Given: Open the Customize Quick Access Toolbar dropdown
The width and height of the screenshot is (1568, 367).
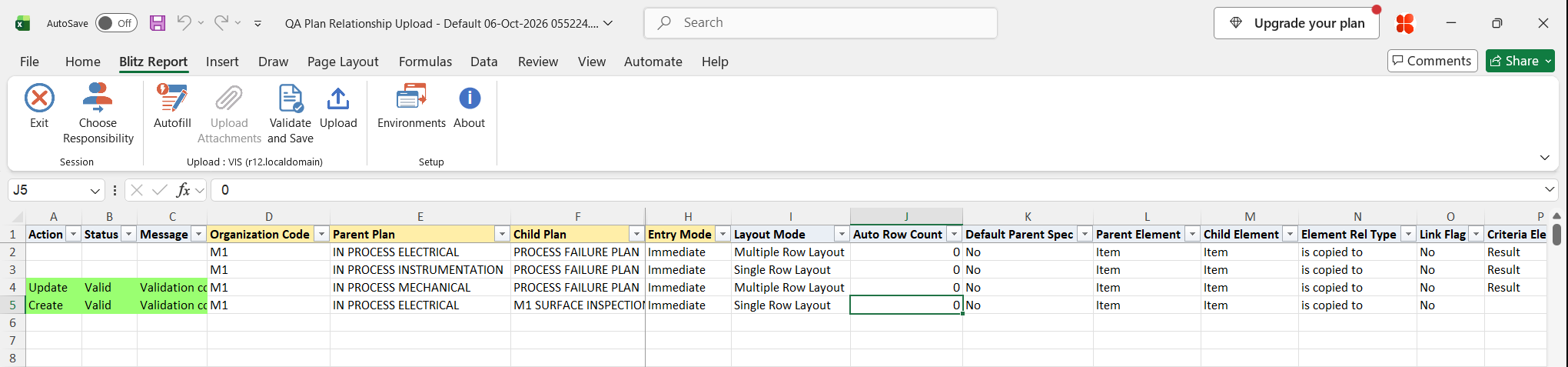Looking at the screenshot, I should pos(257,23).
